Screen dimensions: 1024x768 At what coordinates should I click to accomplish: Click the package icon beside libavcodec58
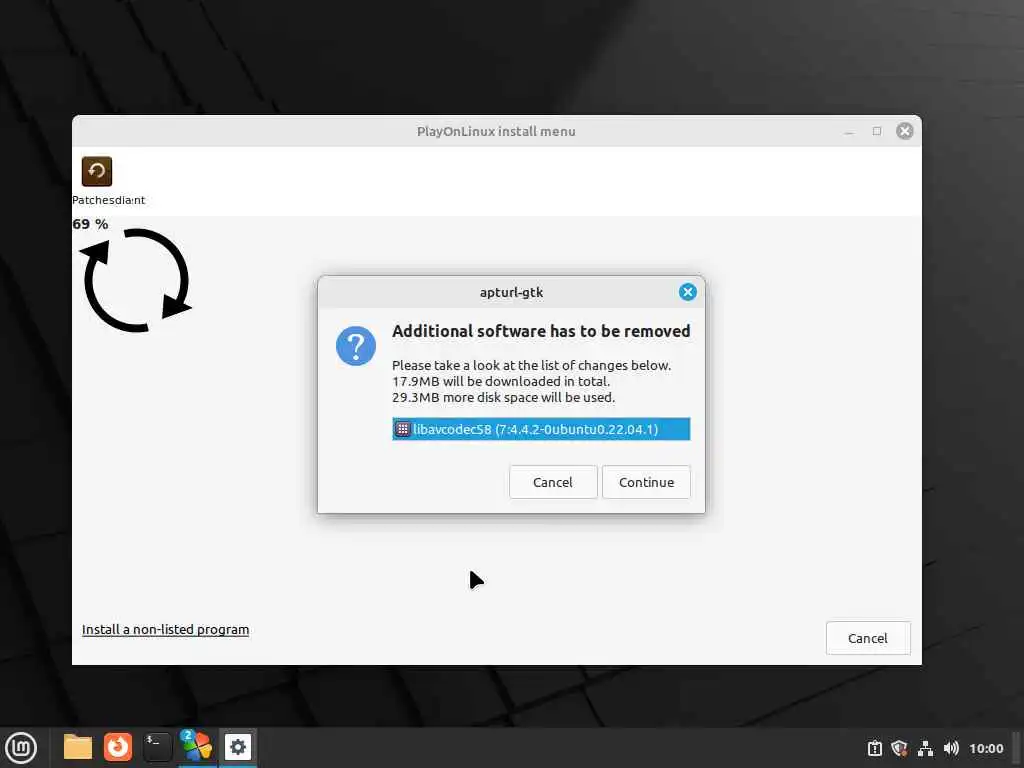403,429
